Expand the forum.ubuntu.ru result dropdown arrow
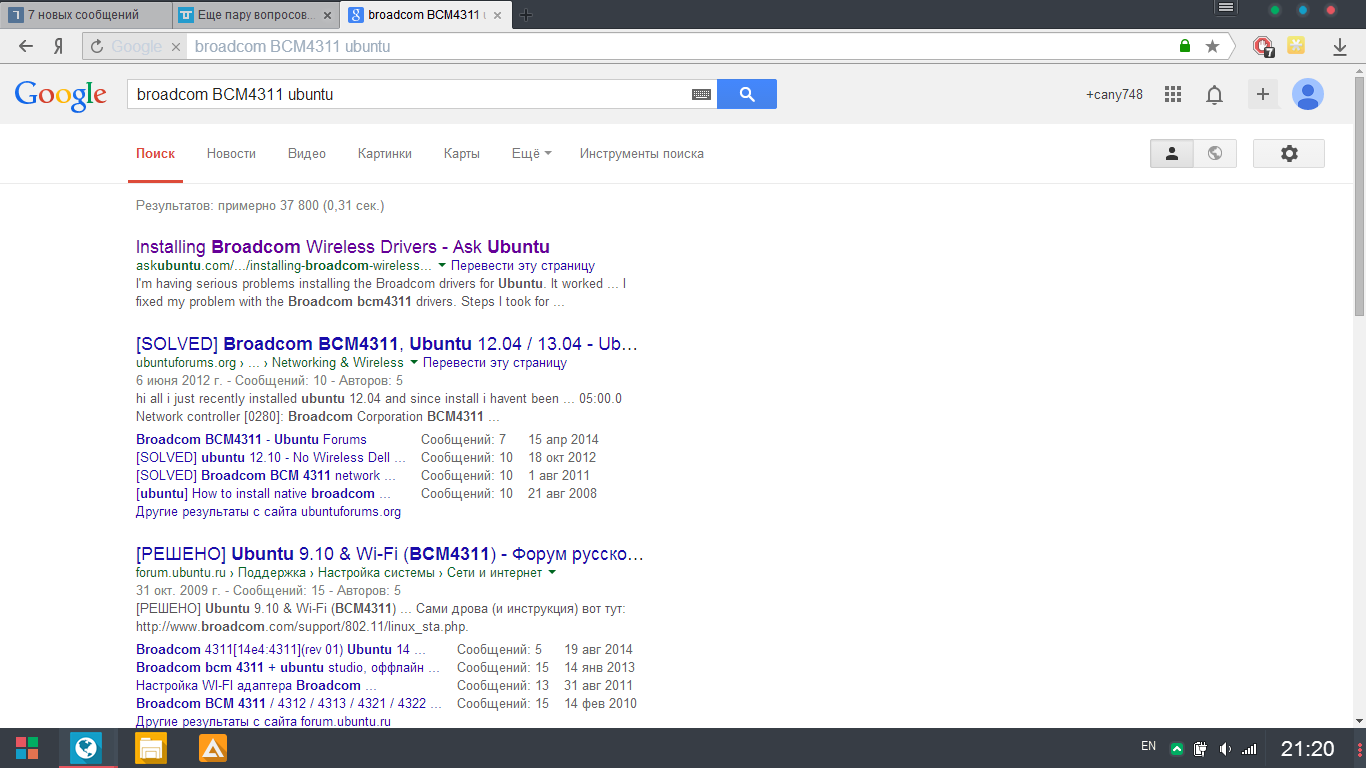Viewport: 1366px width, 768px height. click(552, 573)
